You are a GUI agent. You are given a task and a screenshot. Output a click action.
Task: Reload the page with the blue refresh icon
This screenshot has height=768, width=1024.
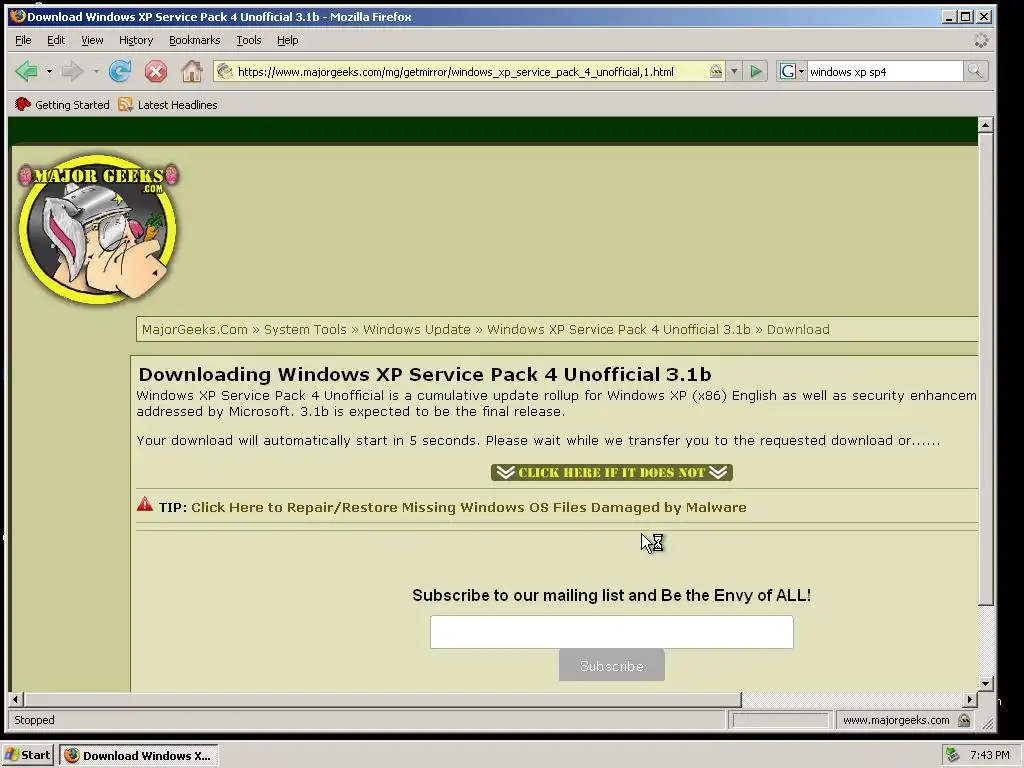(120, 71)
